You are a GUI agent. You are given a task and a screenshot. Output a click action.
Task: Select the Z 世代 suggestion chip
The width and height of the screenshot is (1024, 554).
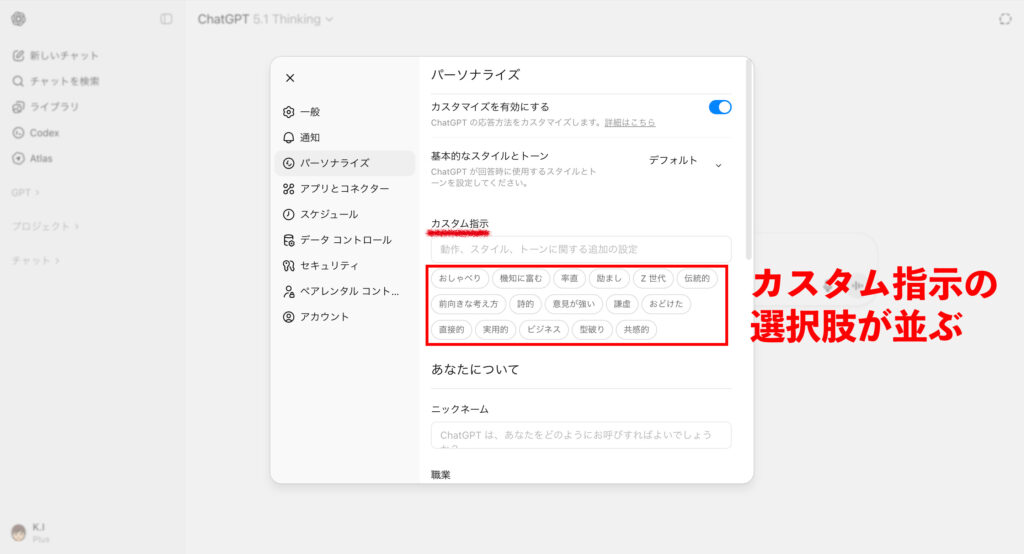click(653, 278)
